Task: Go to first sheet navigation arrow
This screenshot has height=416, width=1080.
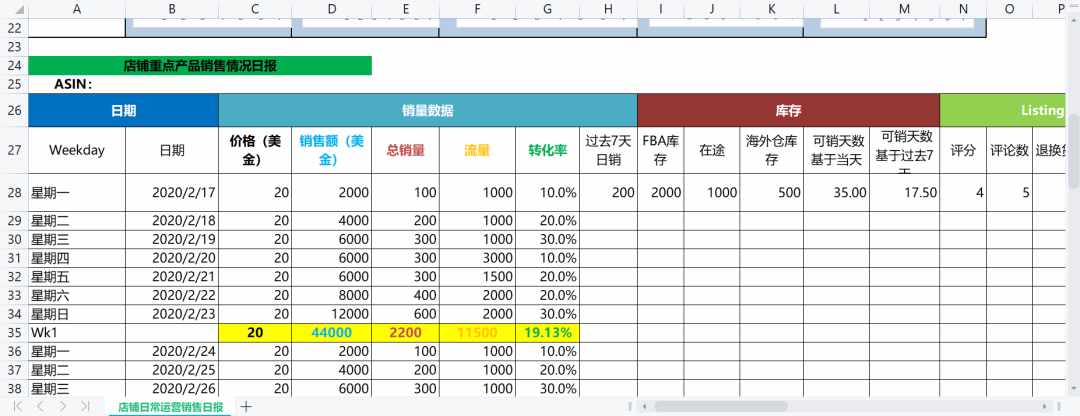Action: pyautogui.click(x=18, y=406)
